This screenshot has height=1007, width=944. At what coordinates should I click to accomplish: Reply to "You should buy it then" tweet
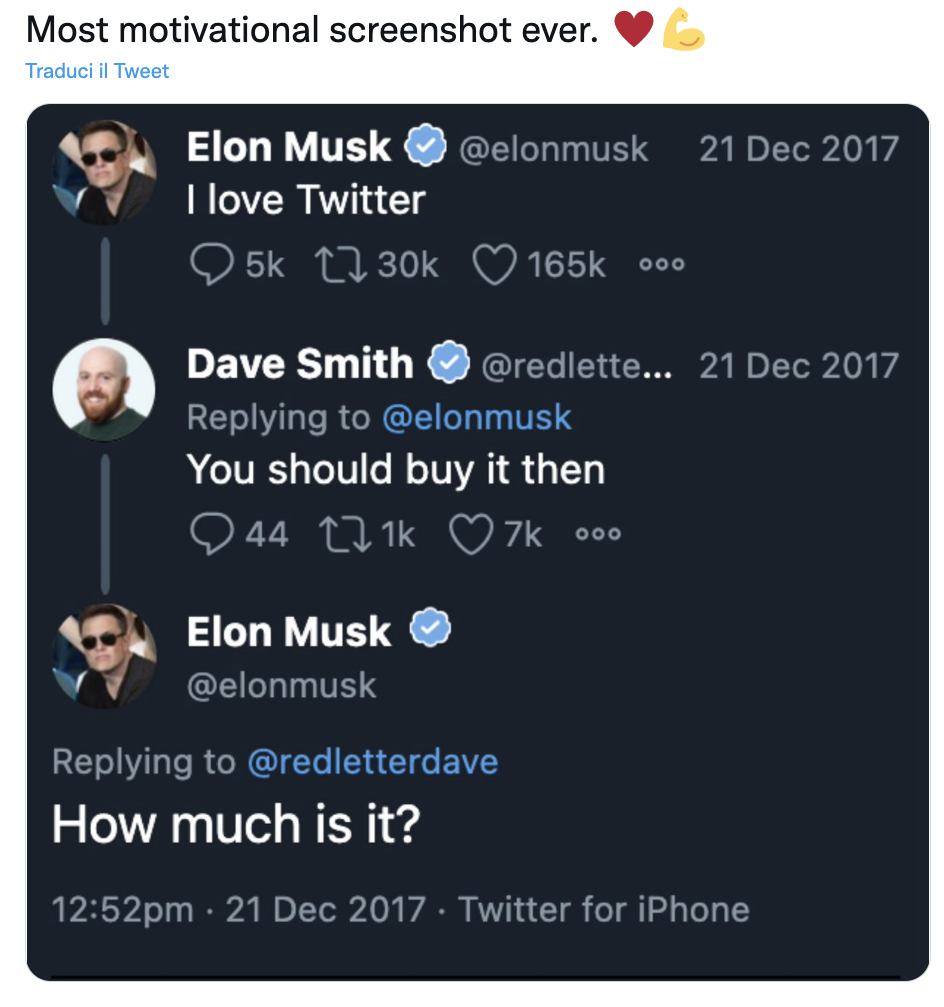pyautogui.click(x=209, y=535)
